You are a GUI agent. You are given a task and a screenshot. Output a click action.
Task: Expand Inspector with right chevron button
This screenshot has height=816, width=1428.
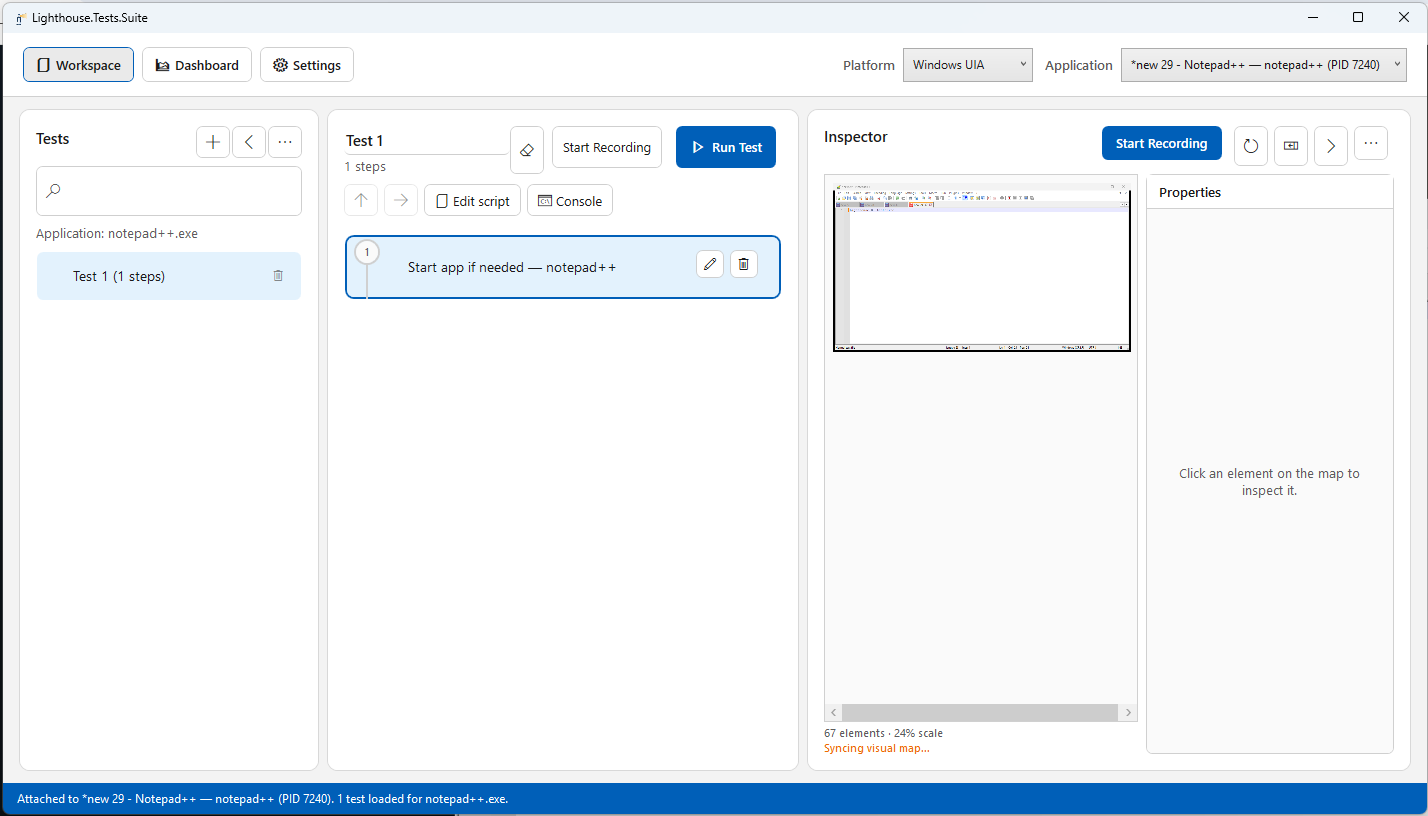point(1331,145)
